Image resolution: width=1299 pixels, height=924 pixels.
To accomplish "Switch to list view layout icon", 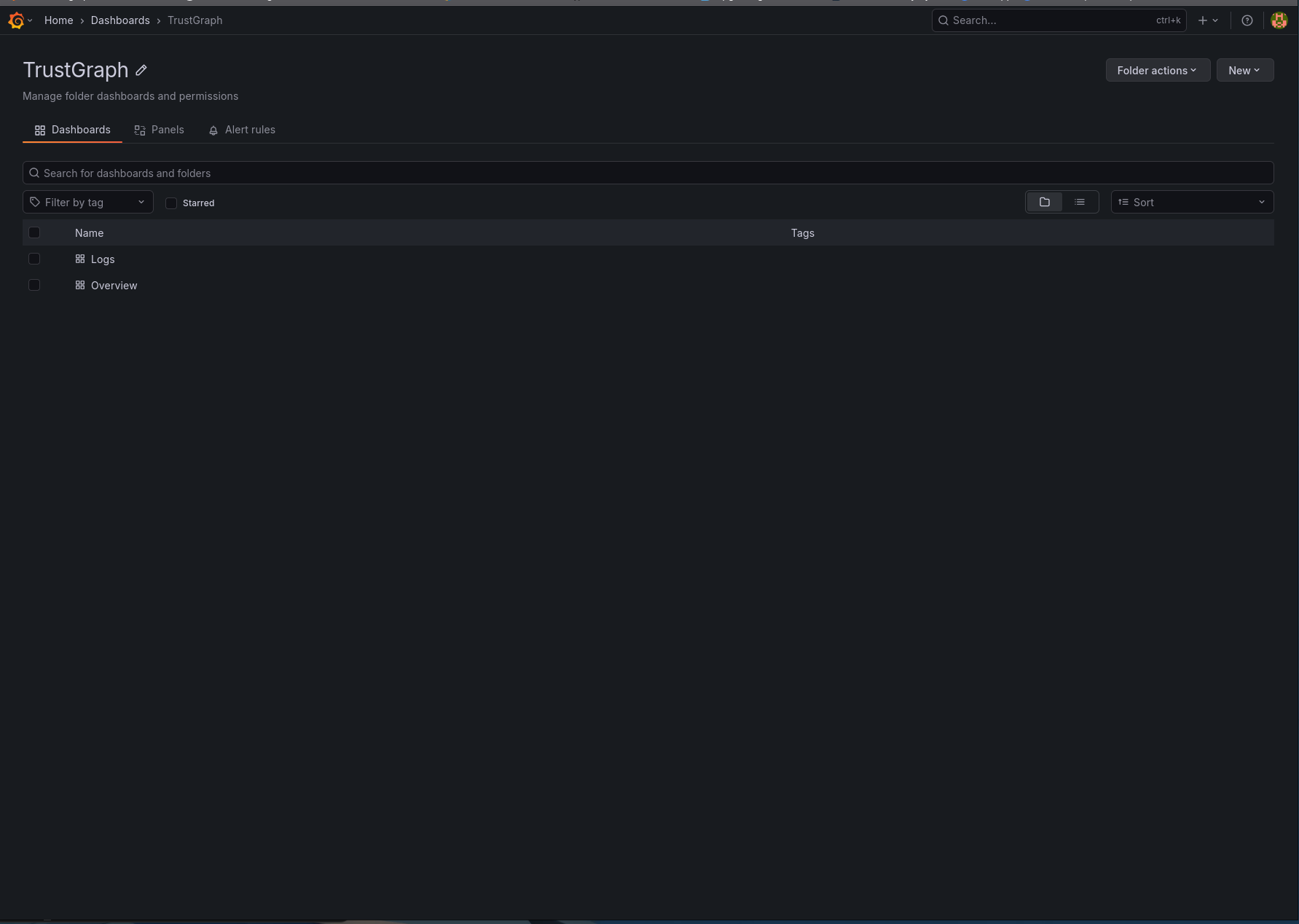I will [1079, 202].
